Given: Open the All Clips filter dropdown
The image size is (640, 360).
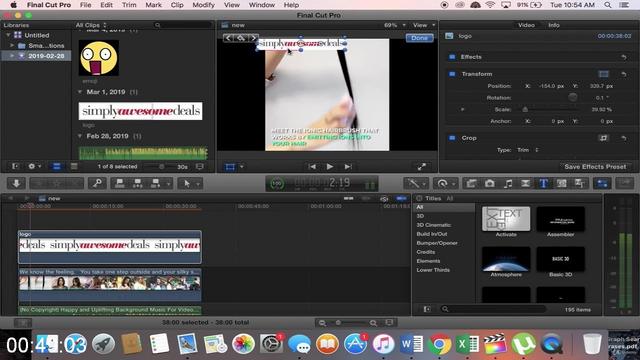Looking at the screenshot, I should [91, 25].
